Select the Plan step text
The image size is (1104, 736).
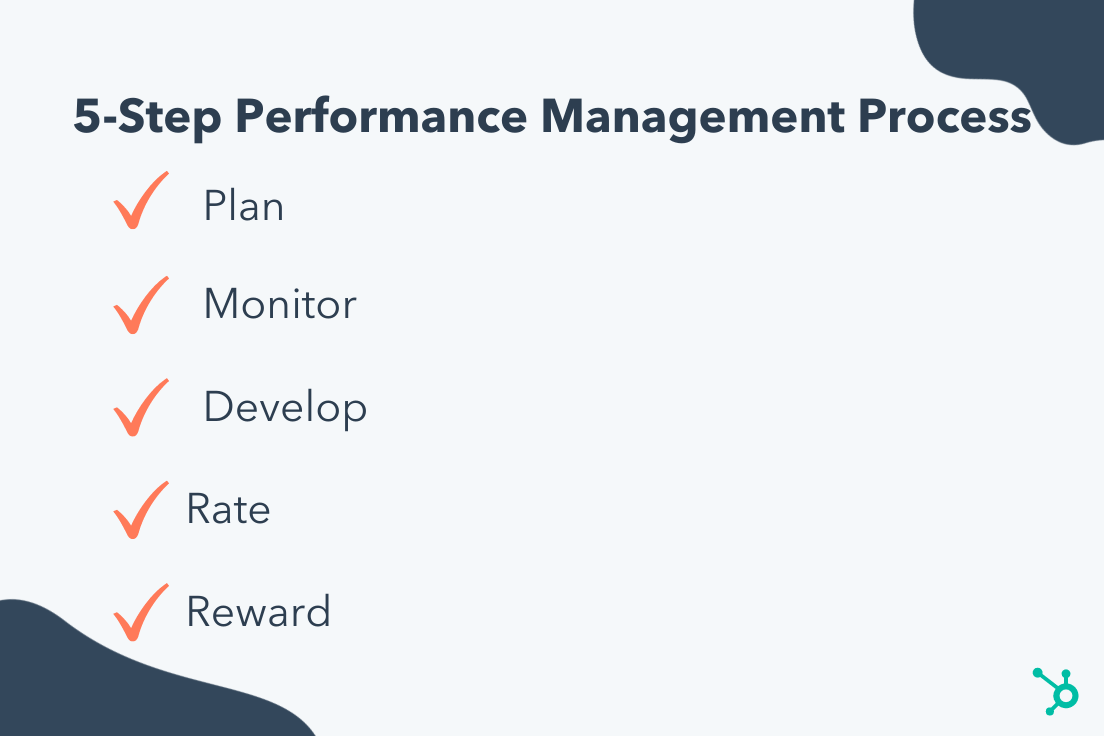coord(244,206)
